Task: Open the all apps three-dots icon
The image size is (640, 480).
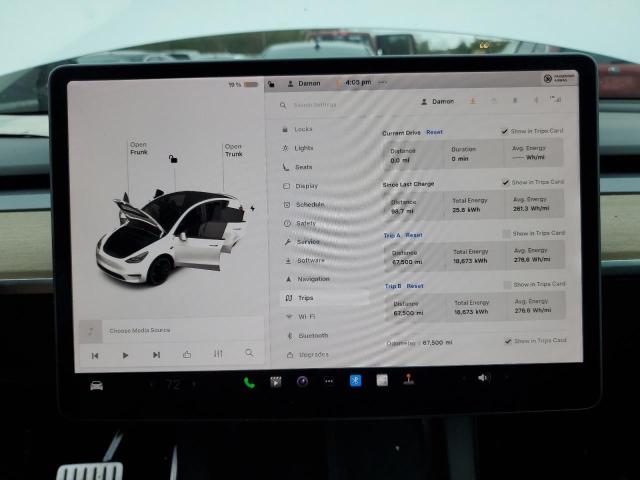Action: click(x=329, y=381)
